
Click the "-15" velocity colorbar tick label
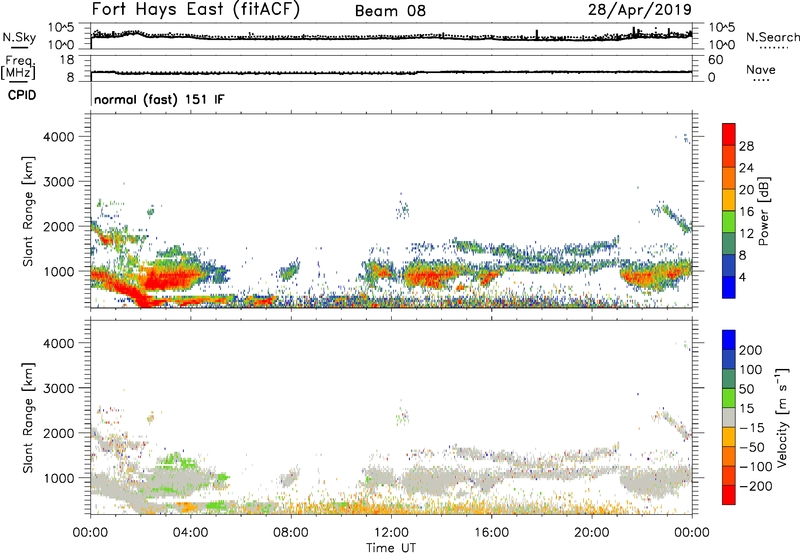coord(752,428)
